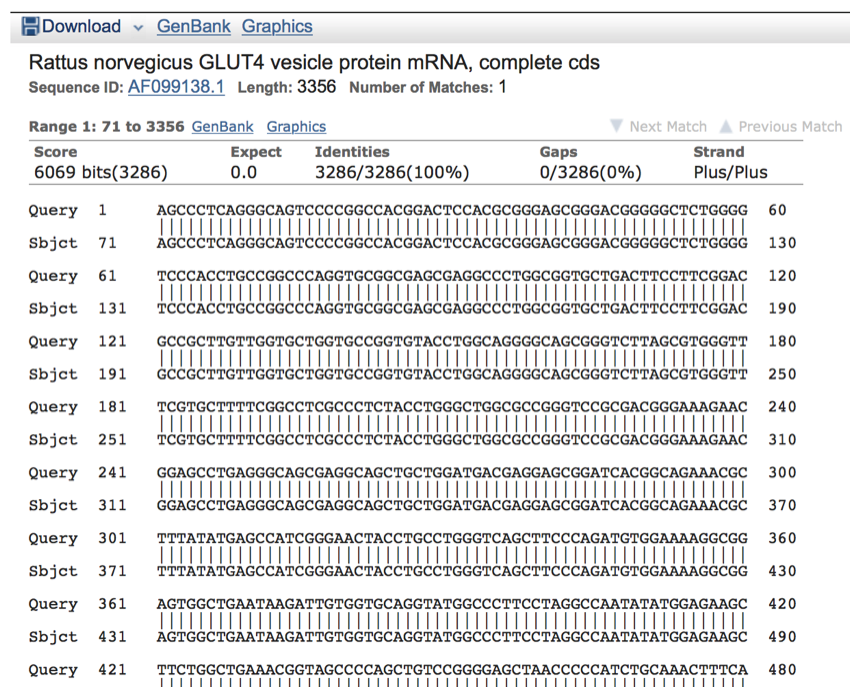
Task: Click the Download label in top bar
Action: (82, 27)
